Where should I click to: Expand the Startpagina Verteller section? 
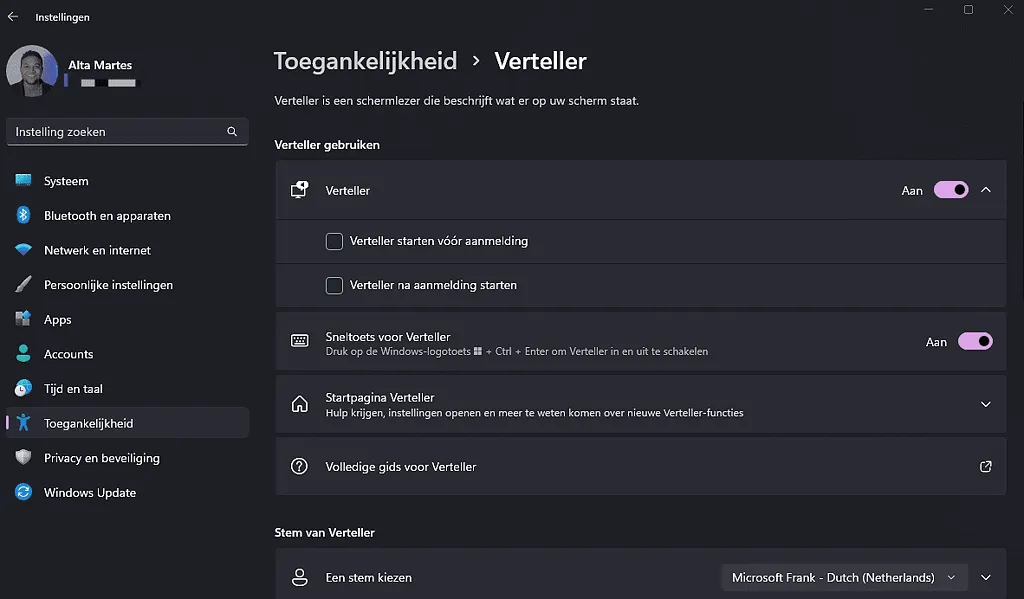coord(986,405)
